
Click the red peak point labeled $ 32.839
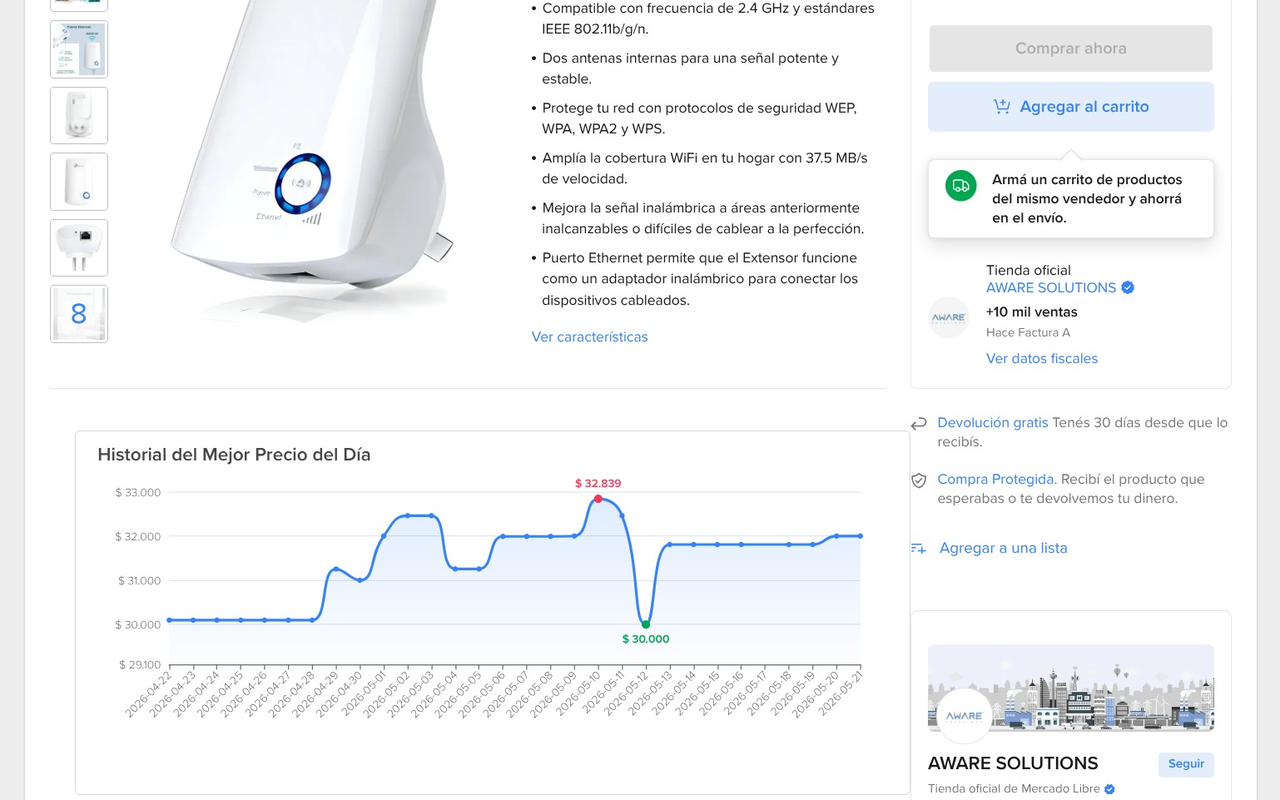(598, 498)
